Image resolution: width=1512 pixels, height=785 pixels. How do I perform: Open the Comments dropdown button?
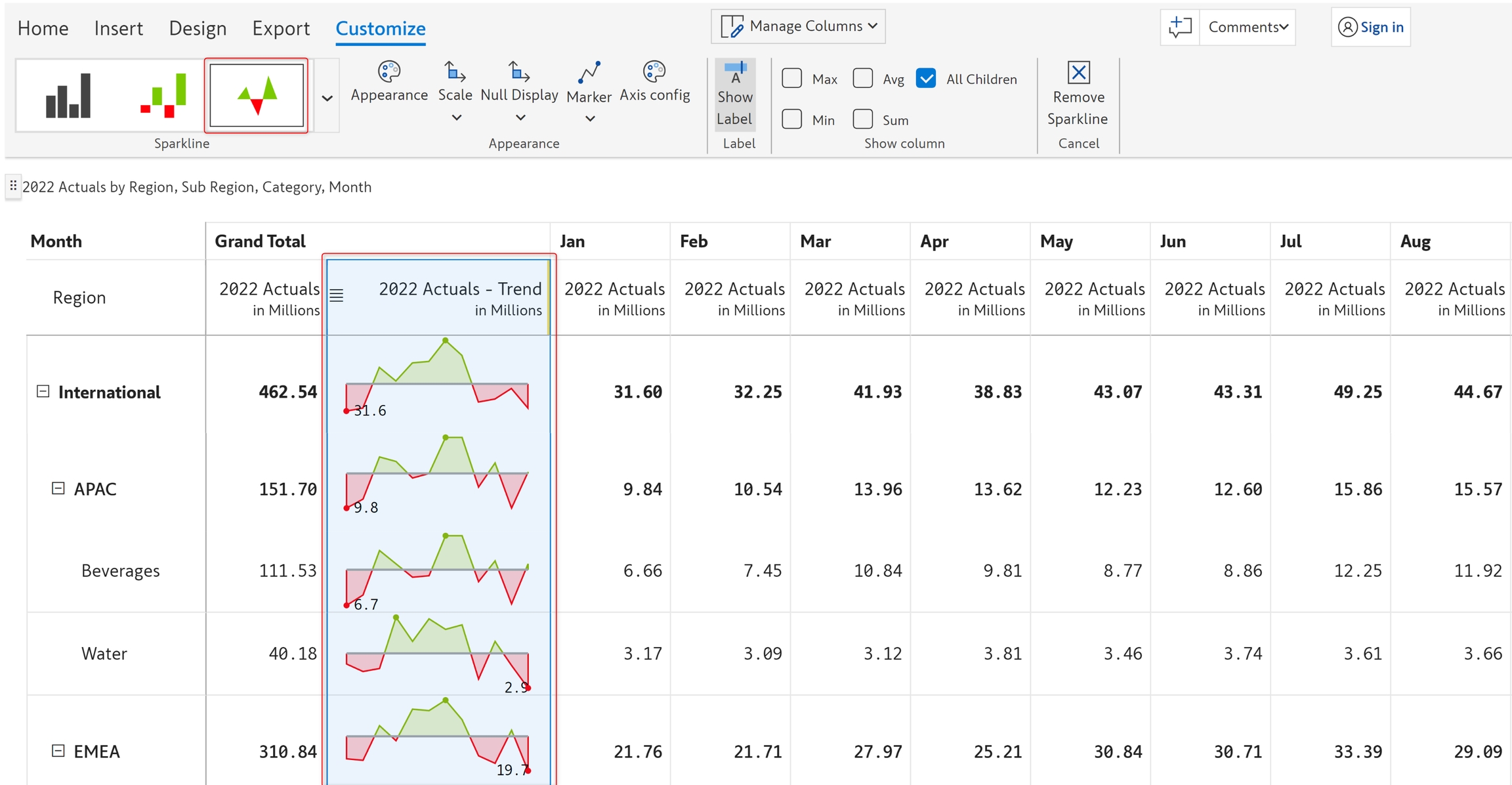pyautogui.click(x=1248, y=27)
